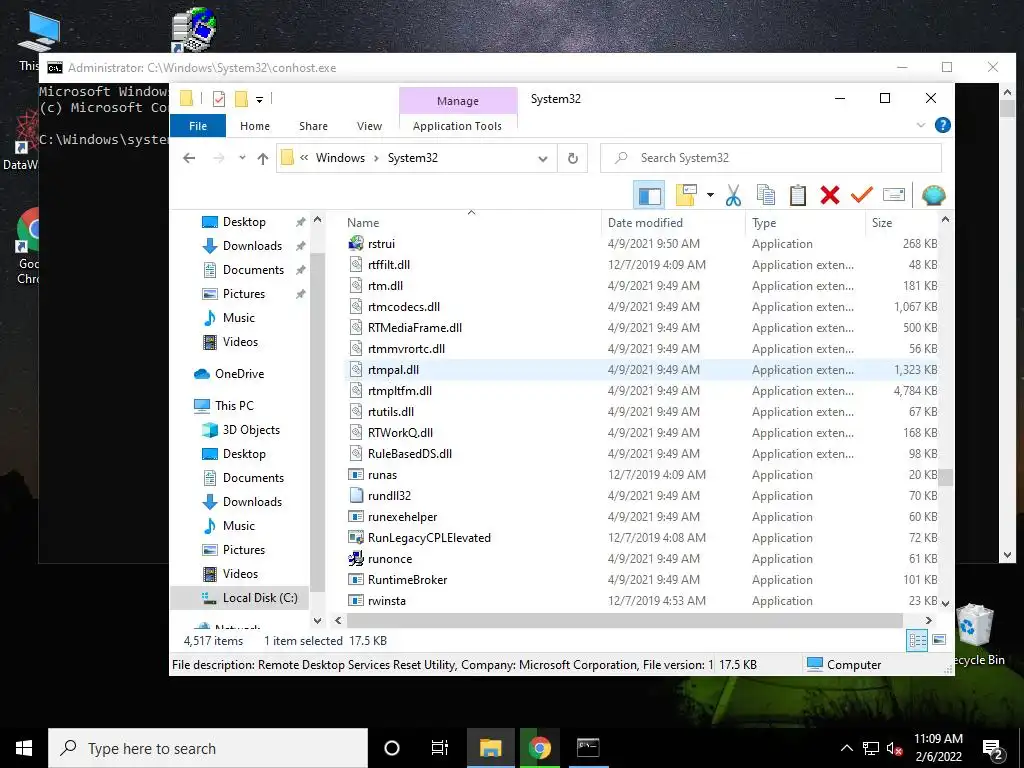Click the Search System32 box

point(771,158)
